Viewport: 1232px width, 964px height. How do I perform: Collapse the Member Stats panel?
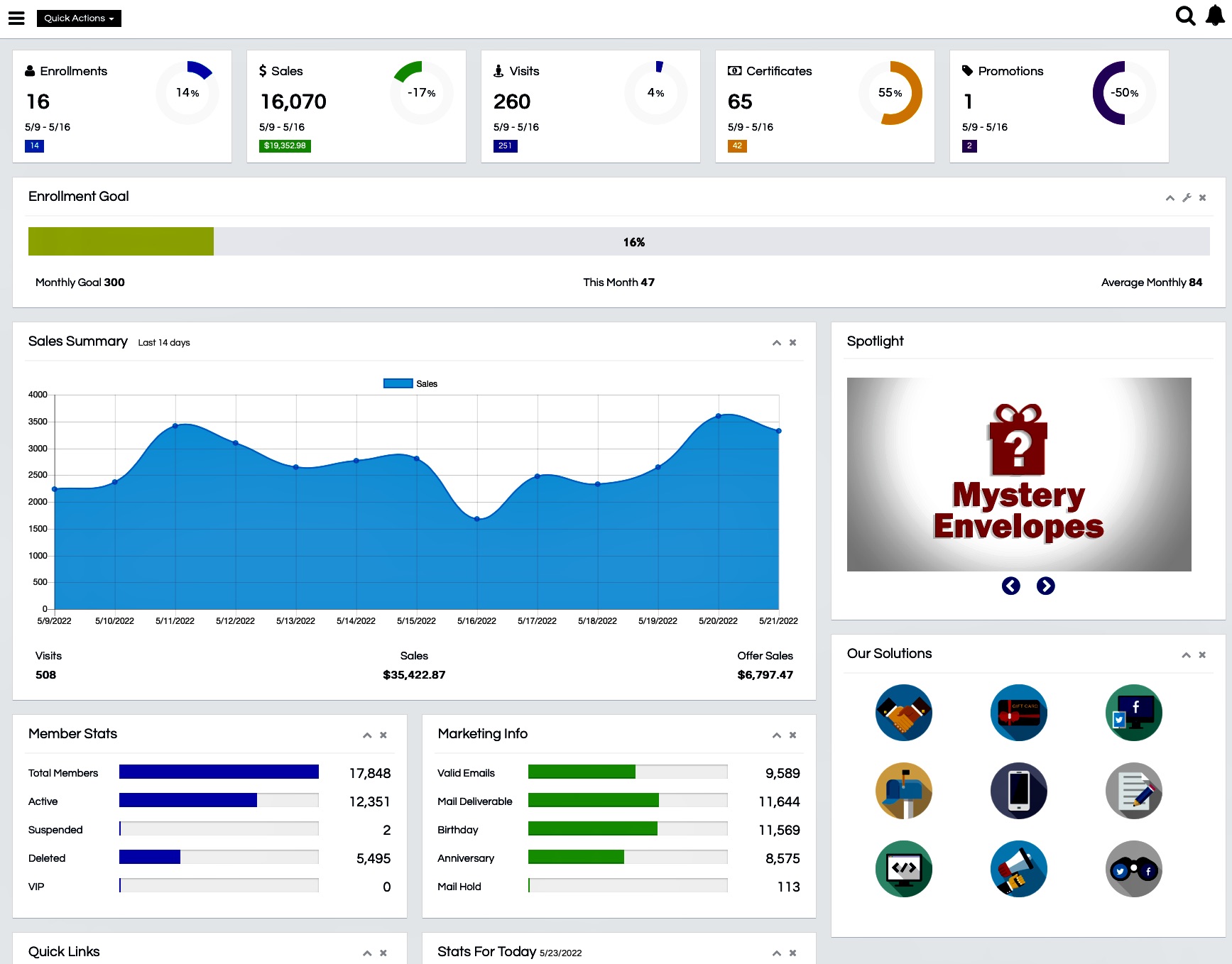367,735
